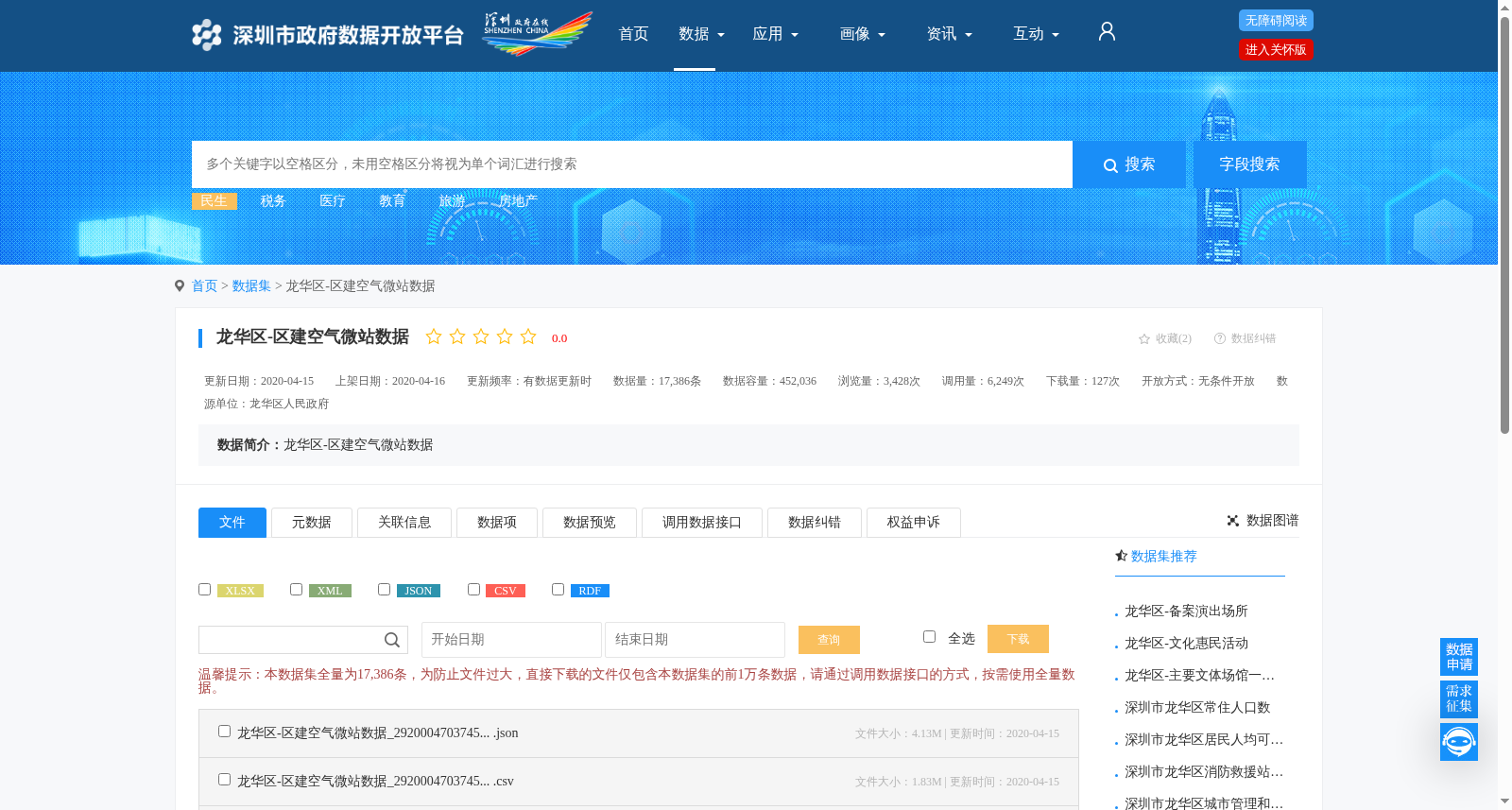Switch to the 文件 tab

232,523
